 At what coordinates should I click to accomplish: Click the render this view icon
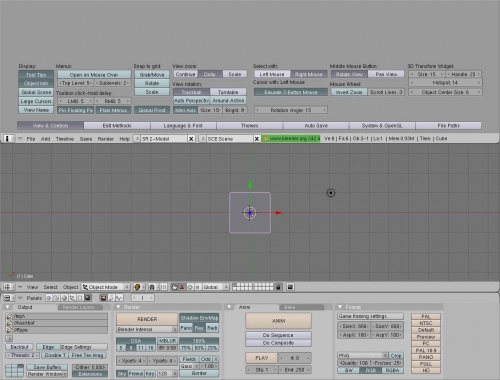pyautogui.click(x=290, y=287)
